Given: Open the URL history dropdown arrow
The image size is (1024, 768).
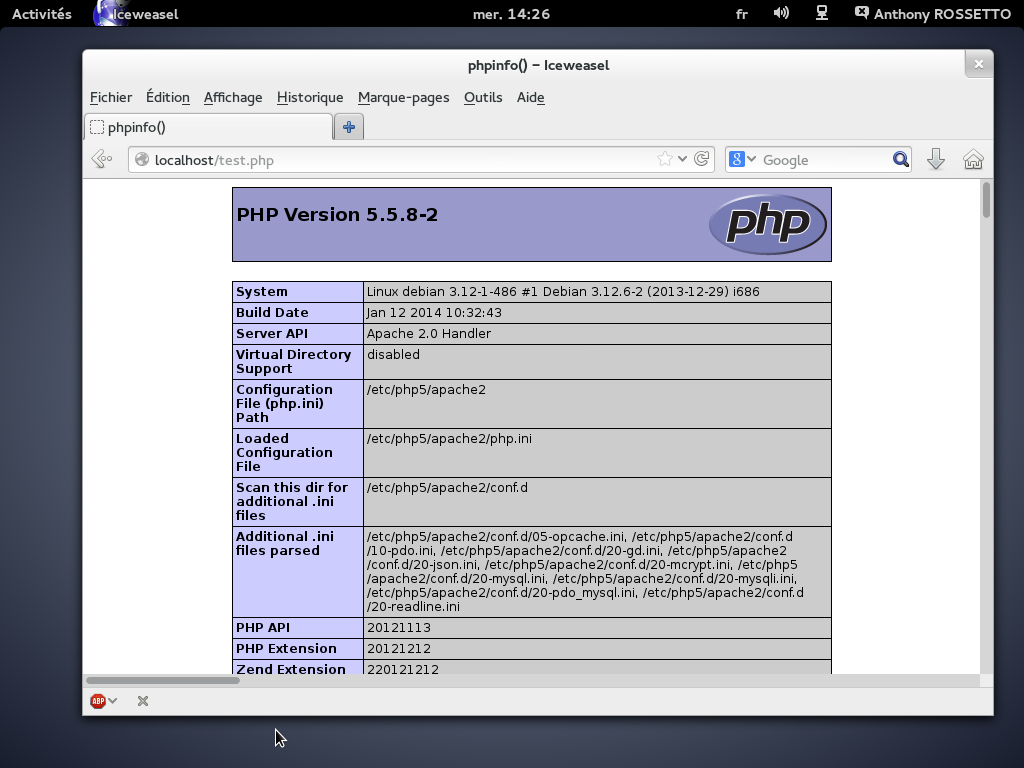Looking at the screenshot, I should point(682,159).
